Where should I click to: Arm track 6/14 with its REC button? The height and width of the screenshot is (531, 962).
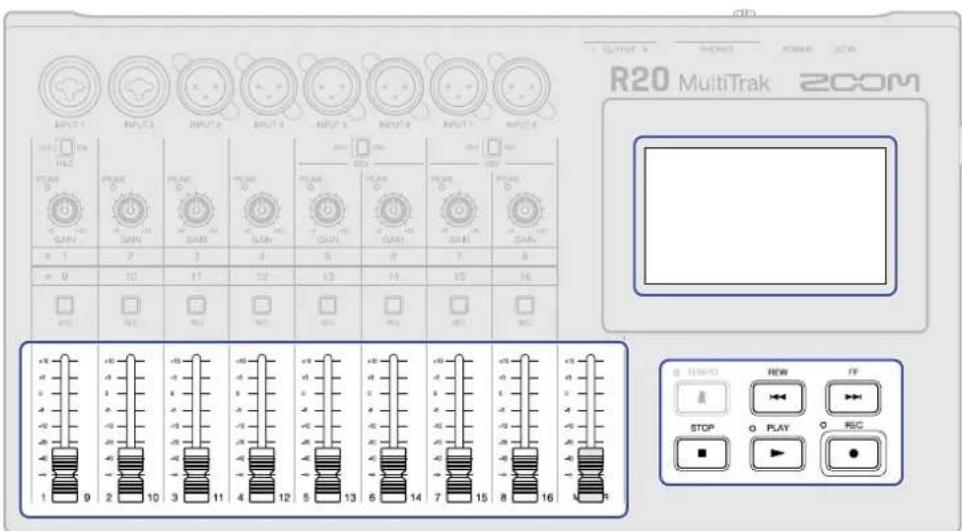(393, 305)
